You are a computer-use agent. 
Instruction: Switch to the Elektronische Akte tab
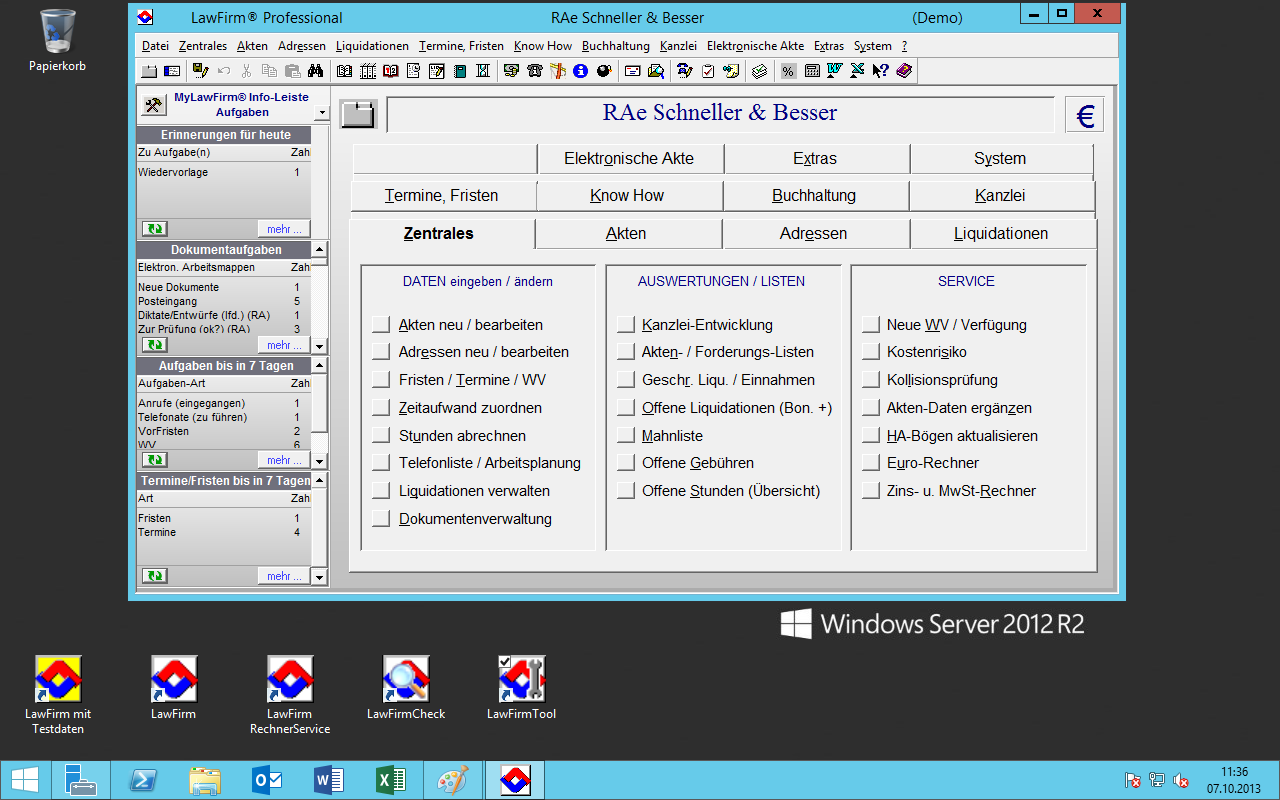point(629,158)
